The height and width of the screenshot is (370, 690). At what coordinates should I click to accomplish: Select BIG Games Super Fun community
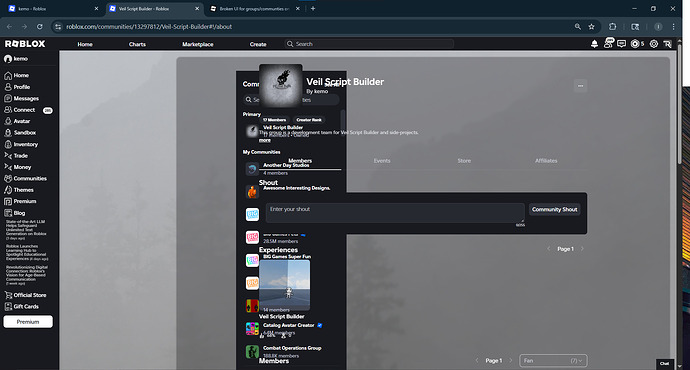pyautogui.click(x=287, y=256)
